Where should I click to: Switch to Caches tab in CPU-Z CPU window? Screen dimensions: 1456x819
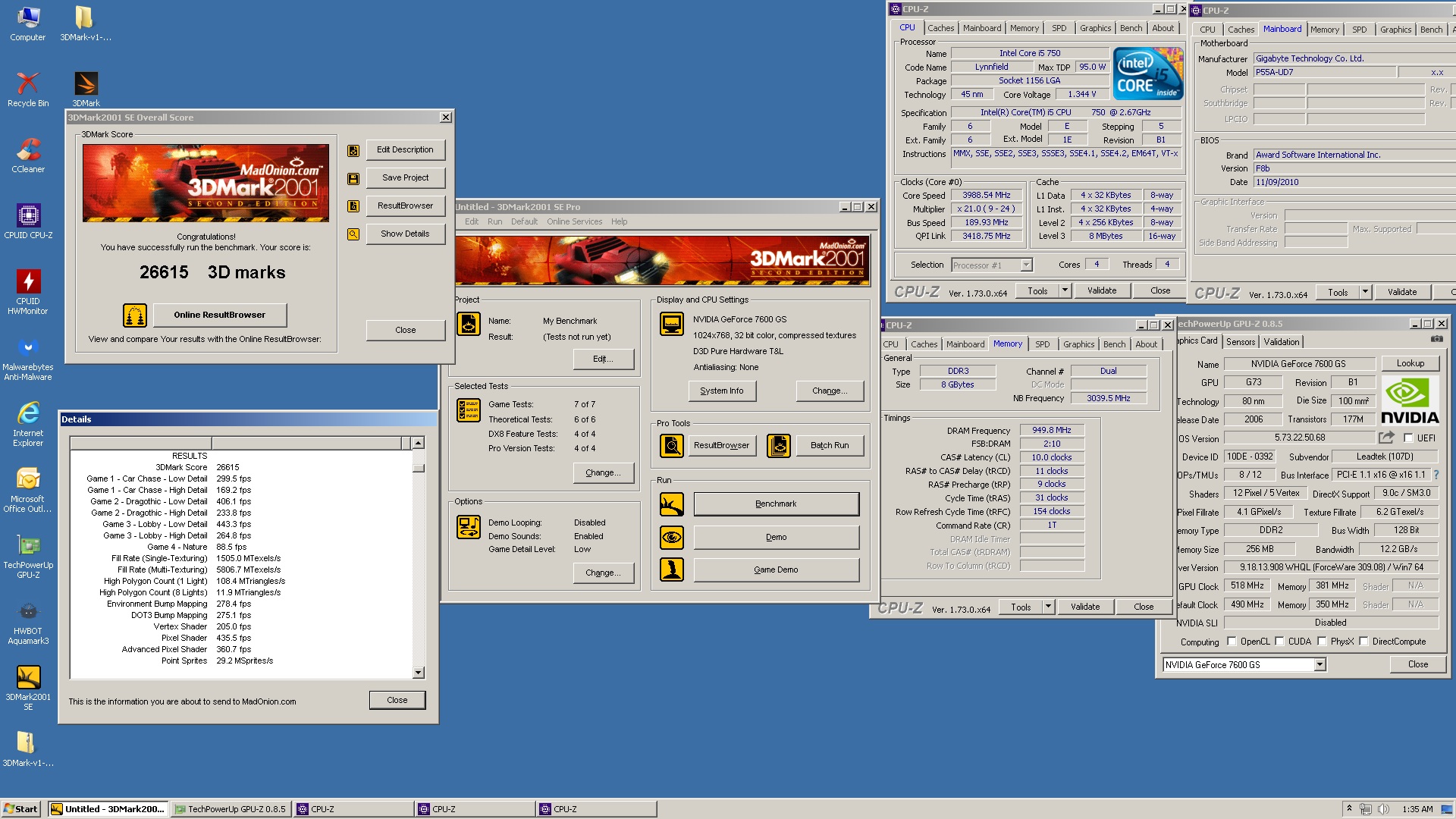[940, 28]
